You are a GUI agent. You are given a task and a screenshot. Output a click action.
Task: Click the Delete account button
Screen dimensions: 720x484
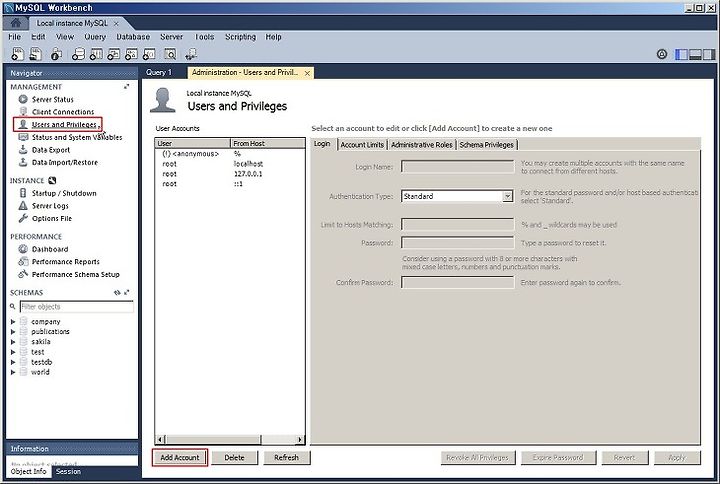[x=234, y=457]
